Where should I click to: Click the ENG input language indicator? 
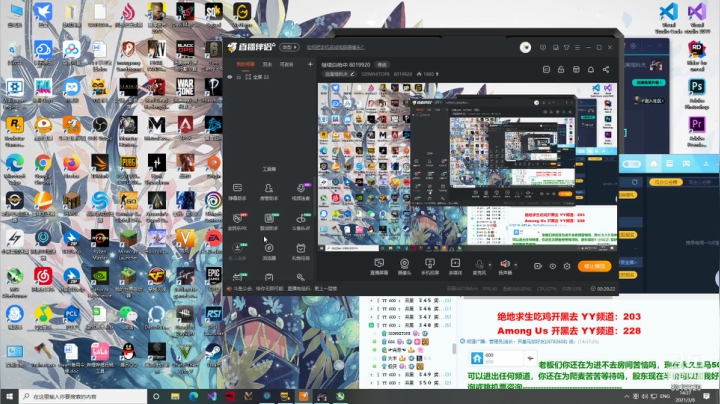(x=664, y=396)
